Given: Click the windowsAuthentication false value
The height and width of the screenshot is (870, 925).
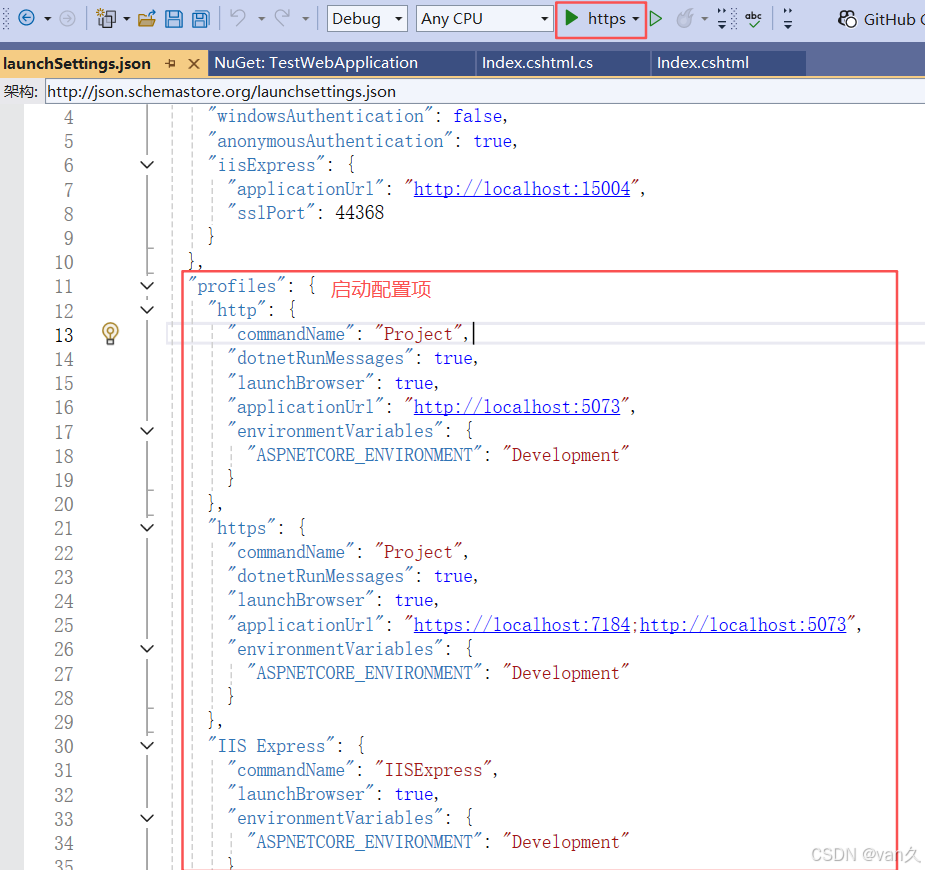Looking at the screenshot, I should click(x=478, y=116).
